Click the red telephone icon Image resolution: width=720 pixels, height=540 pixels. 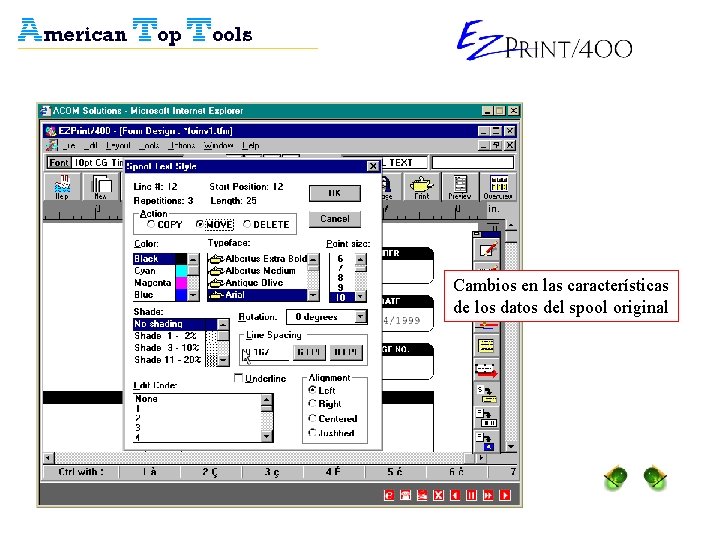(x=405, y=495)
